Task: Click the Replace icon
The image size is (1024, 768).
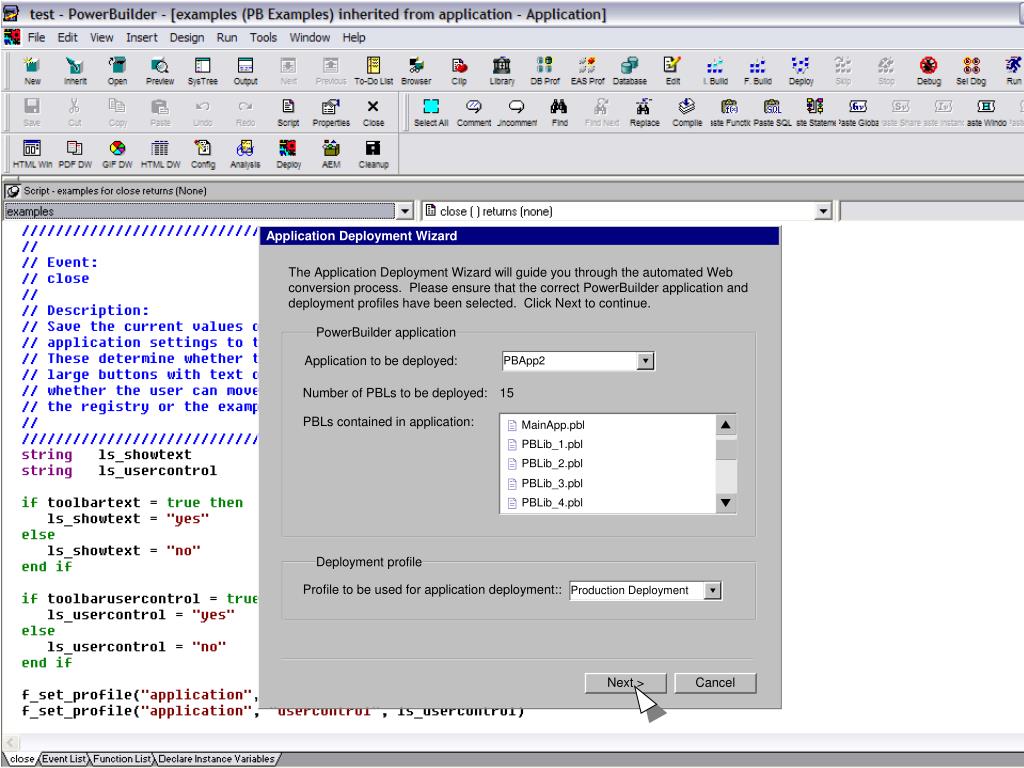Action: pyautogui.click(x=645, y=112)
